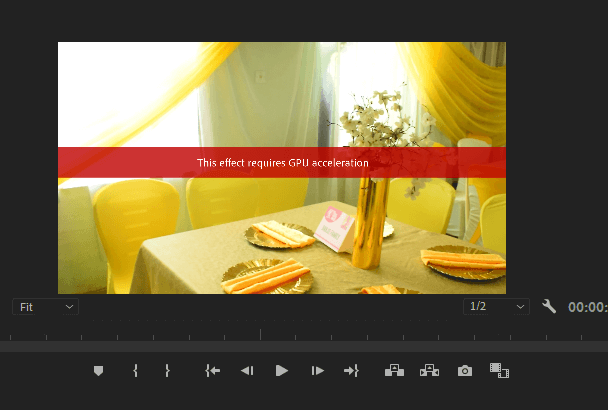Play the program monitor video
Screen dimensions: 608x410
[x=282, y=371]
